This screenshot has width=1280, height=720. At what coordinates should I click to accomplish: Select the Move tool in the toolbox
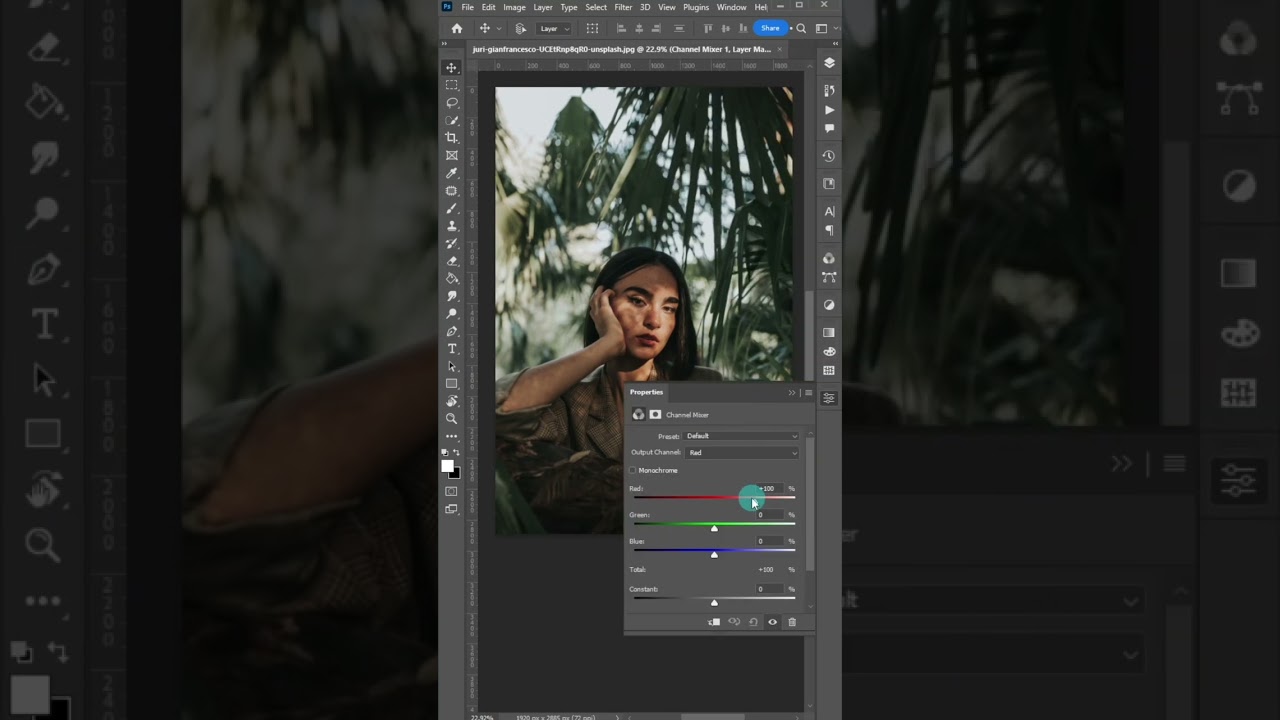pyautogui.click(x=451, y=68)
